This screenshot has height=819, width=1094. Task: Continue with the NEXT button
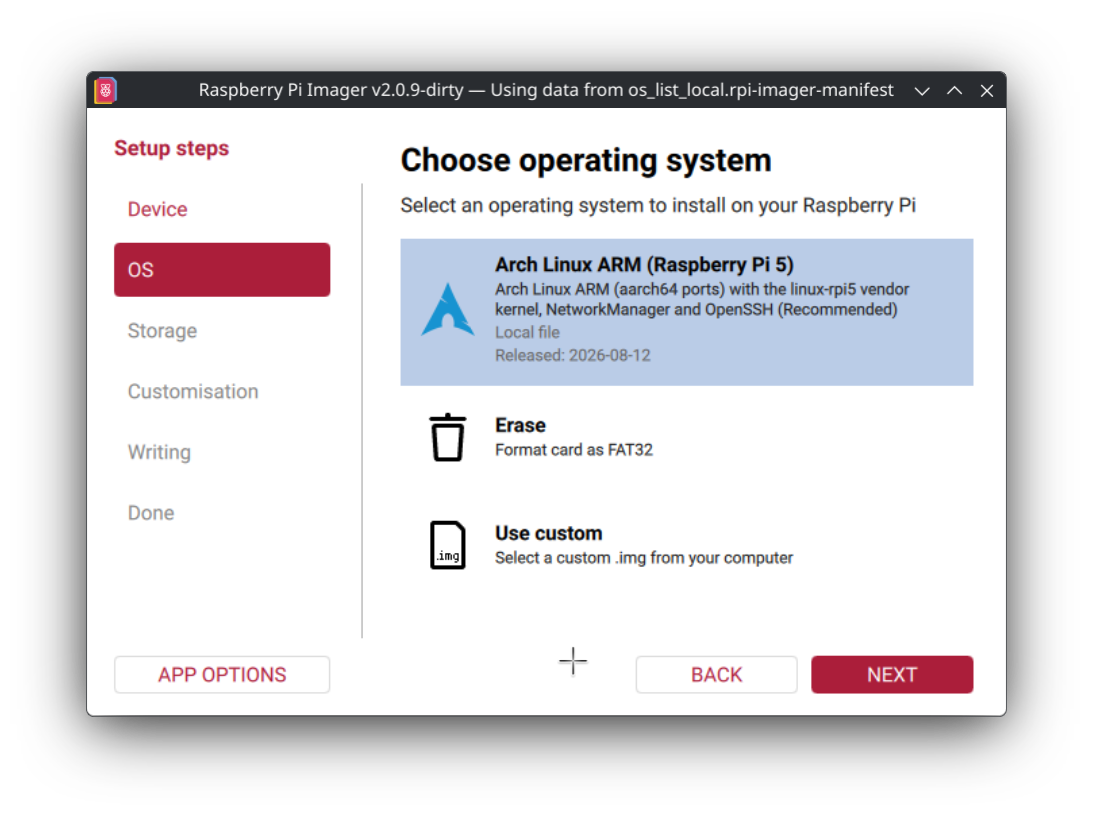892,675
